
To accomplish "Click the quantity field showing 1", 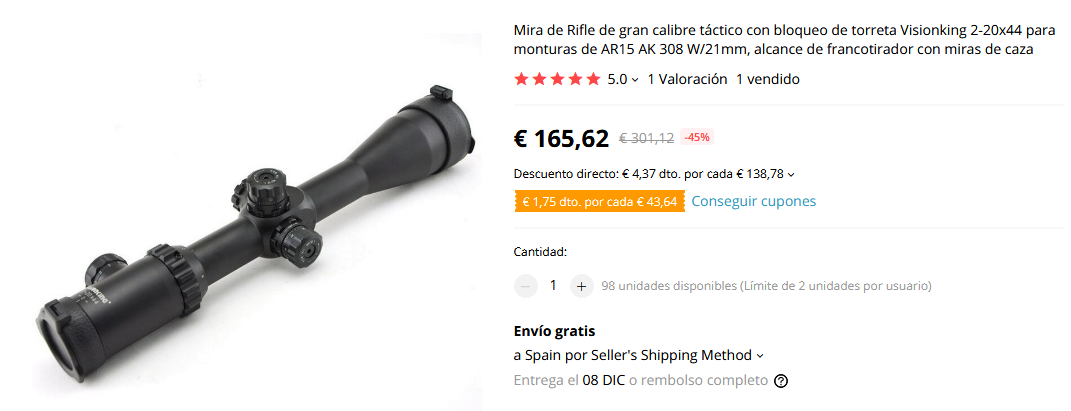I will [x=553, y=286].
